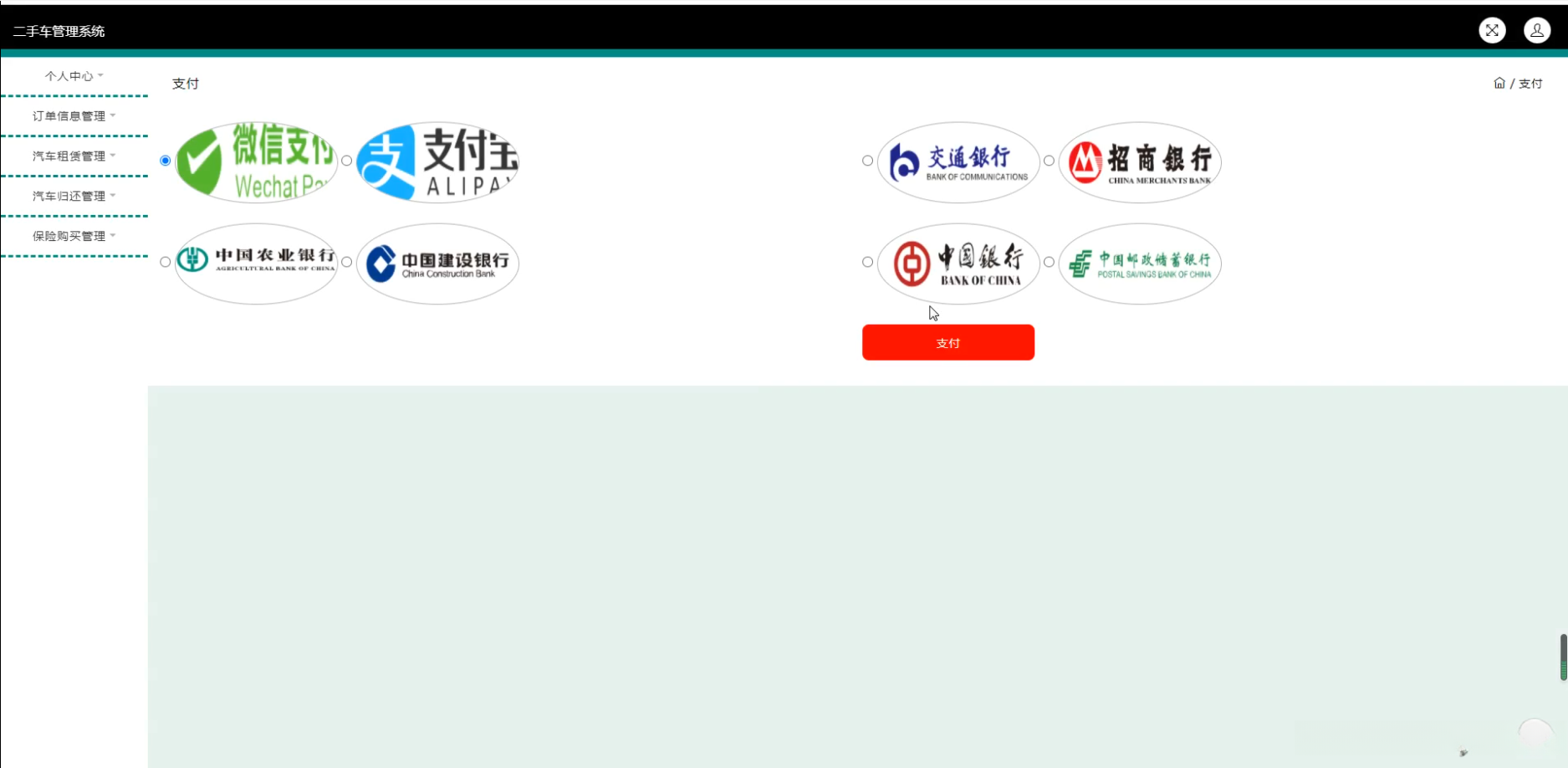Expand the 汽车归还管理 sidebar menu
Image resolution: width=1568 pixels, height=768 pixels.
(74, 197)
